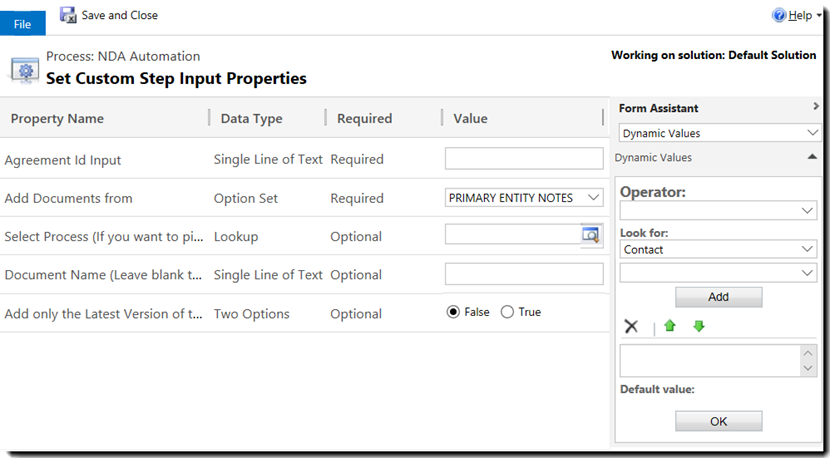
Task: Click the green move down arrow
Action: pyautogui.click(x=699, y=326)
